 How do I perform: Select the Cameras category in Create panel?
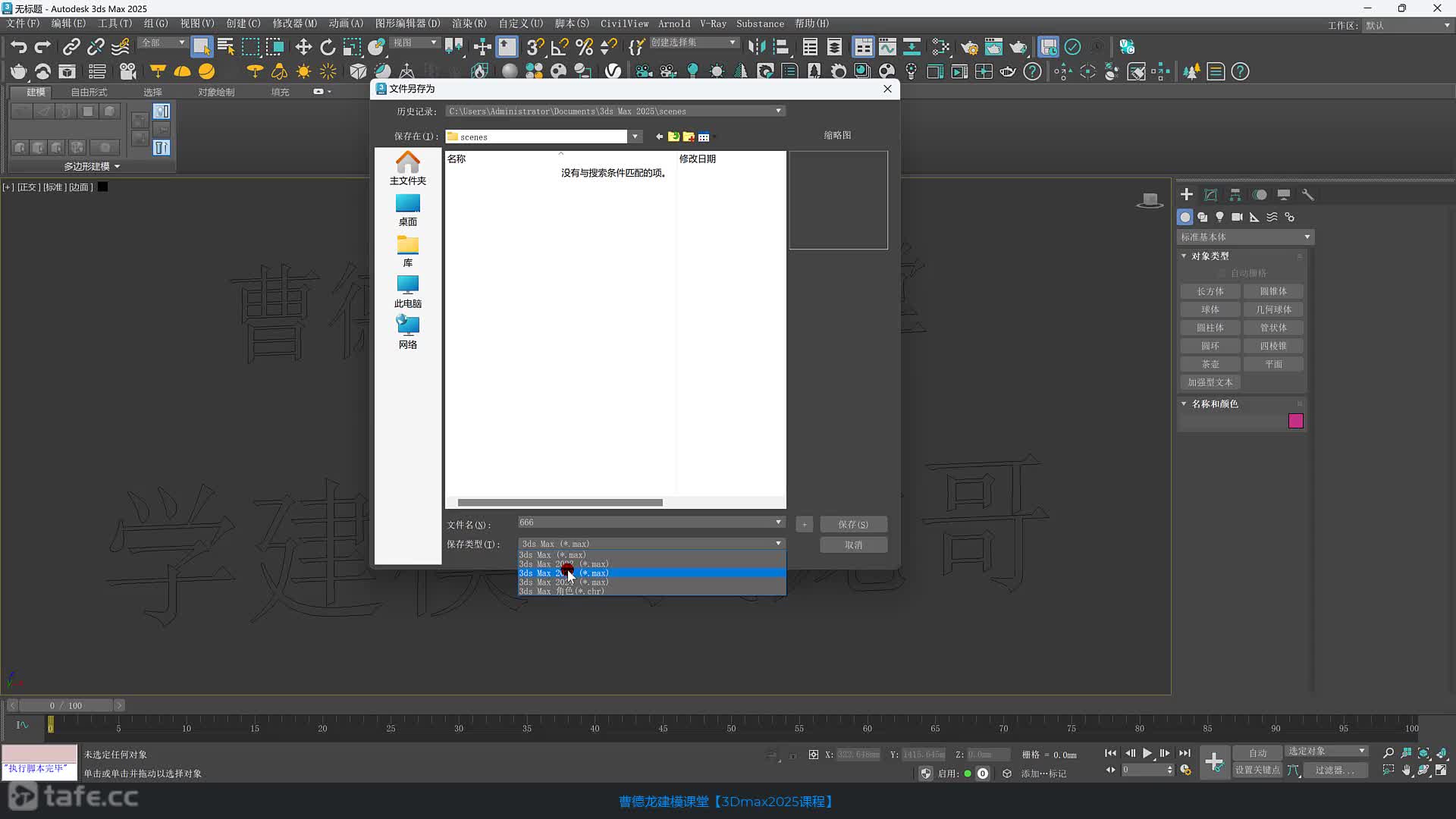pyautogui.click(x=1237, y=217)
